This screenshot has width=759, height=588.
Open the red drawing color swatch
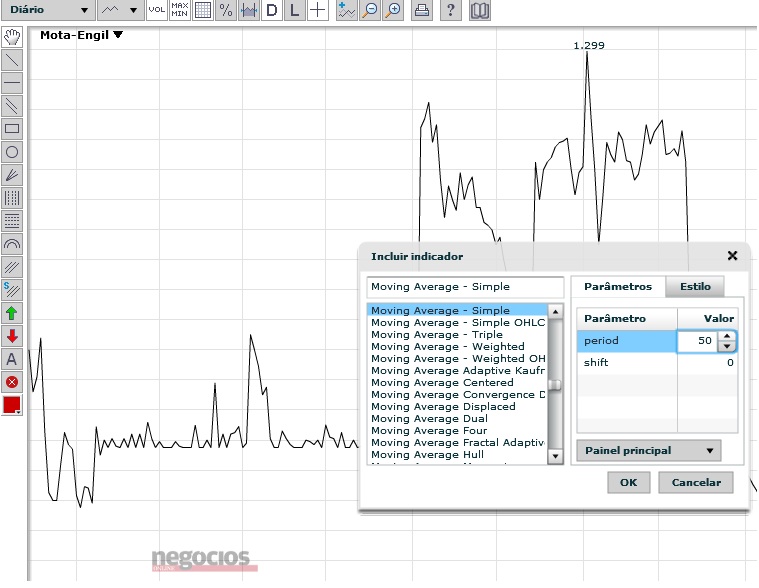point(12,405)
